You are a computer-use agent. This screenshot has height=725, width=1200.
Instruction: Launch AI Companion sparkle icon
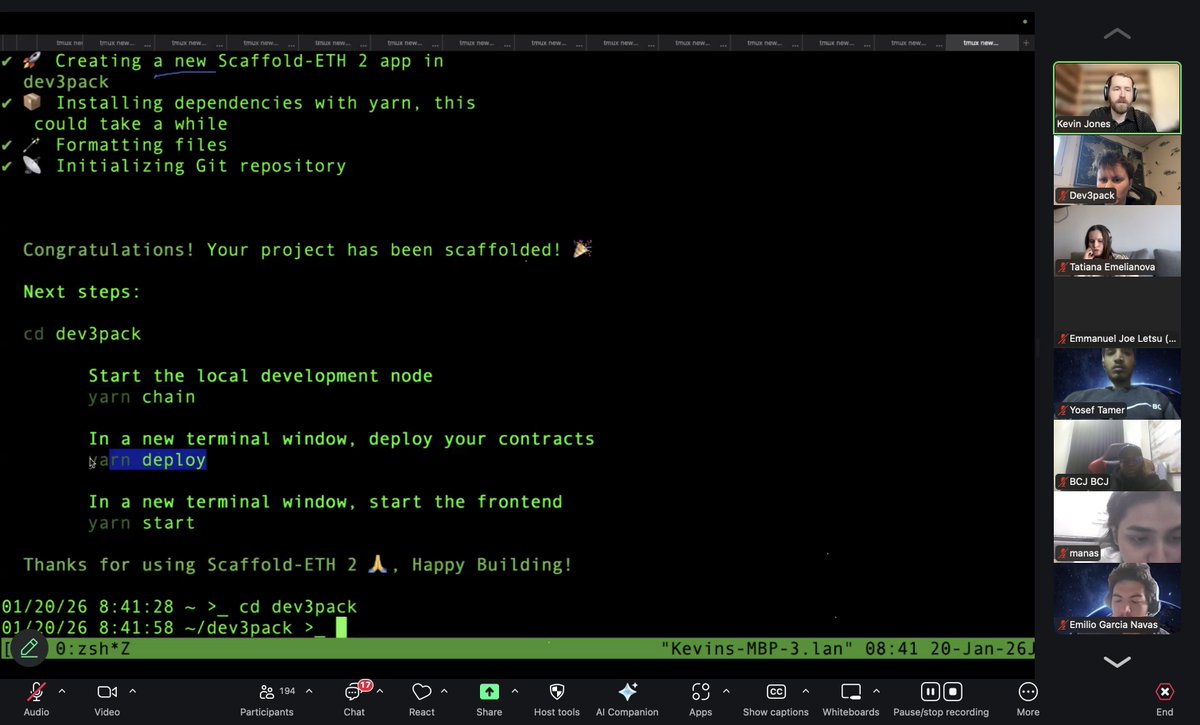tap(627, 691)
